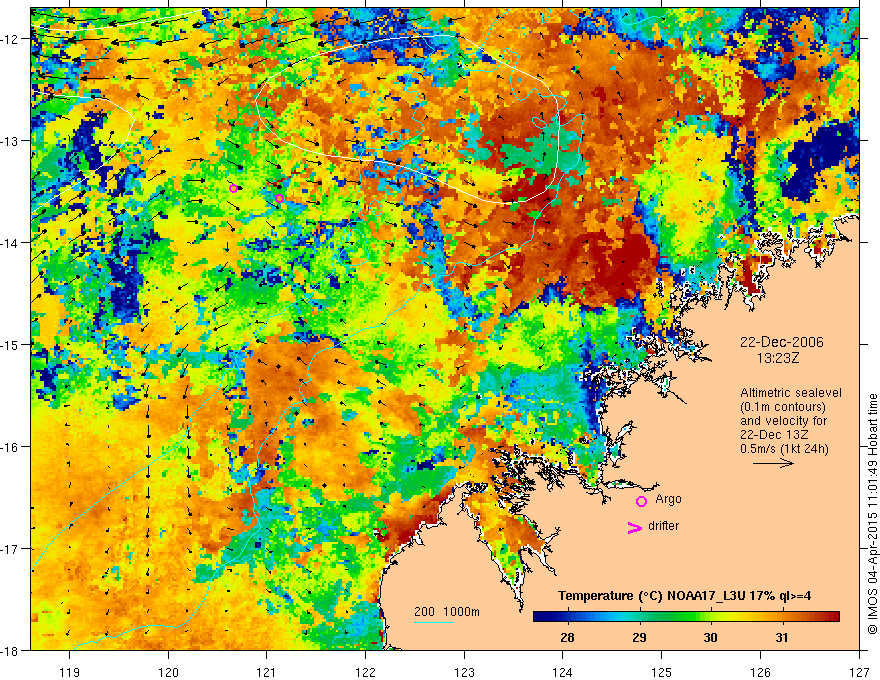Click the '13:23Z' time text
The height and width of the screenshot is (680, 880).
777,358
